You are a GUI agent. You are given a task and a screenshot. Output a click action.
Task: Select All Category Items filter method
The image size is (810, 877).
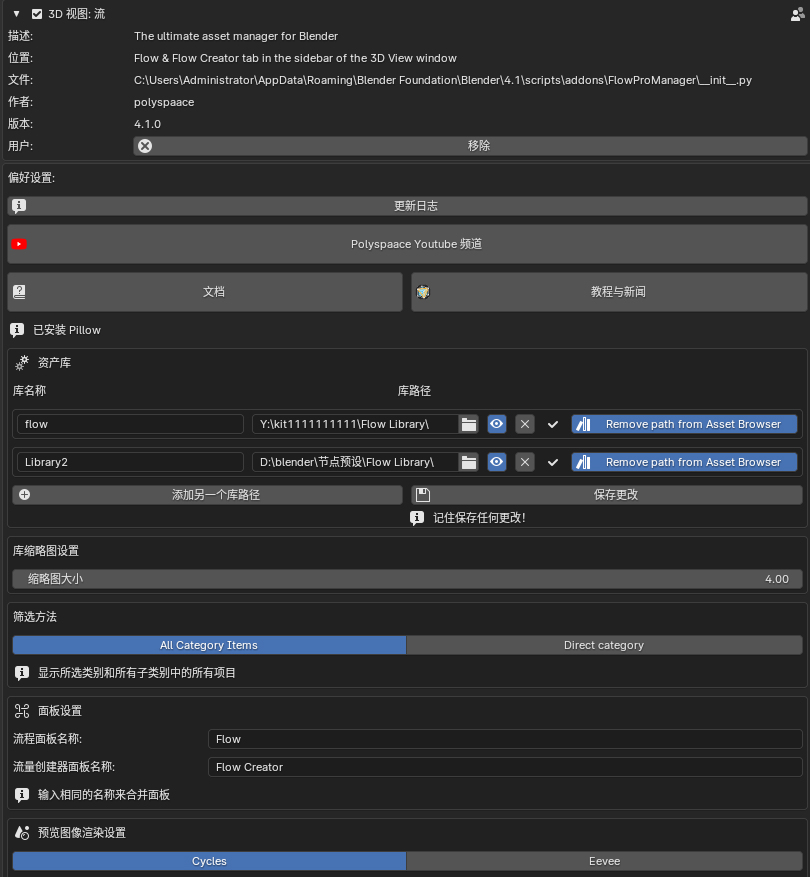tap(209, 645)
